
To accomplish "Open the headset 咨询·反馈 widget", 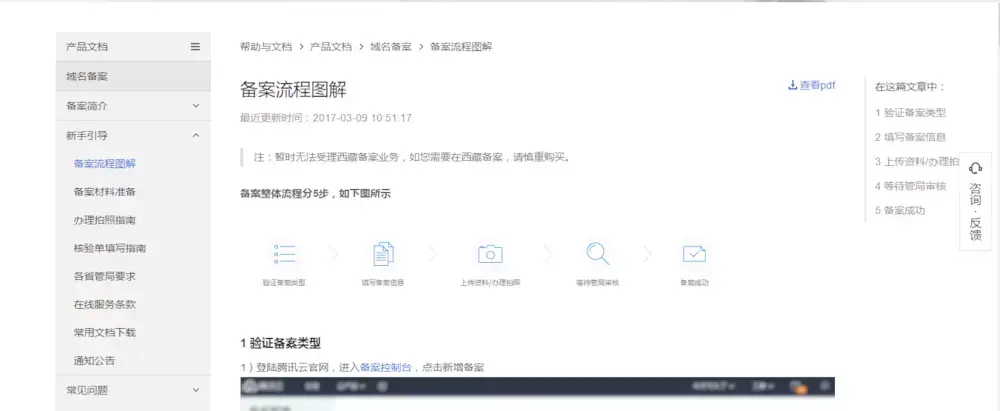I will (976, 202).
